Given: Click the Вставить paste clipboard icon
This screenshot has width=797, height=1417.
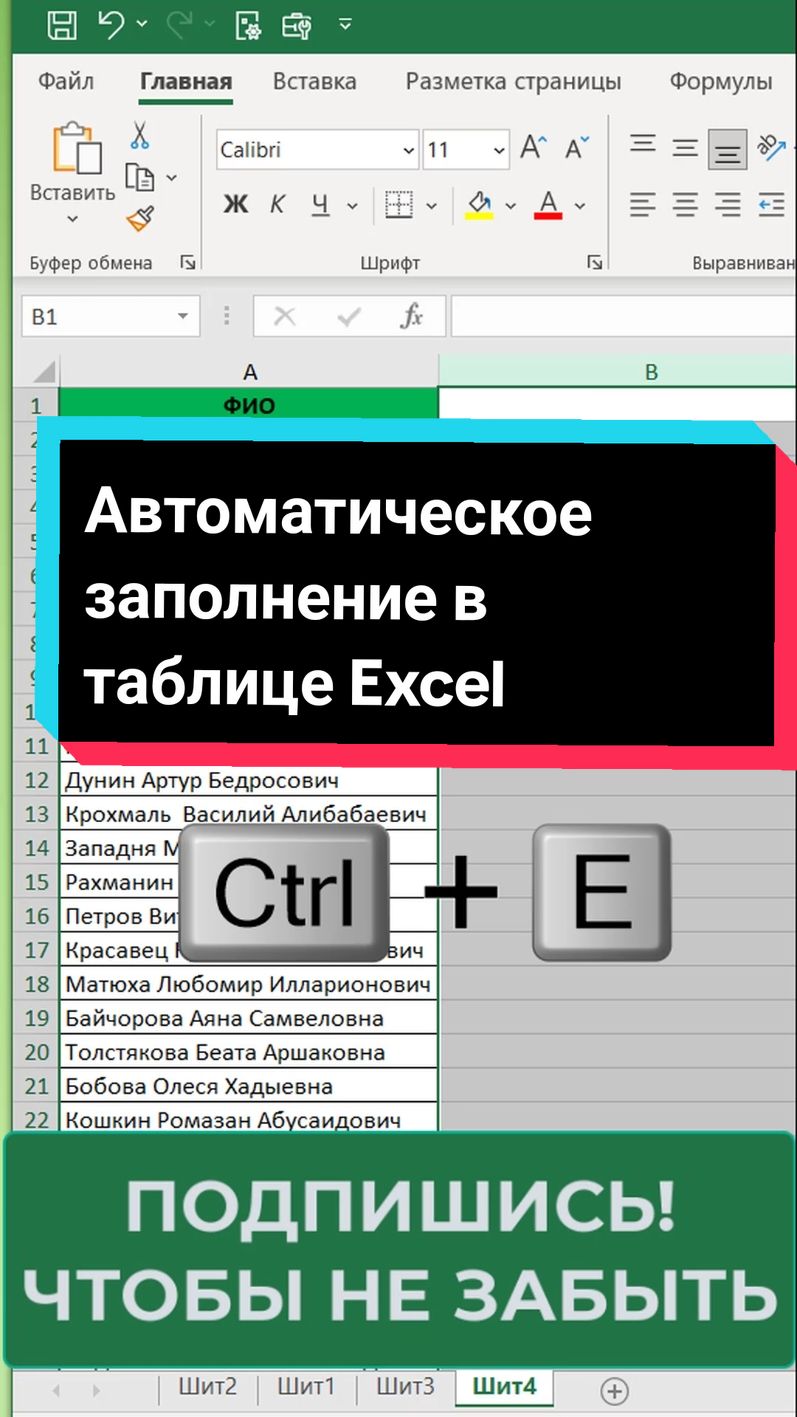Looking at the screenshot, I should pos(77,147).
